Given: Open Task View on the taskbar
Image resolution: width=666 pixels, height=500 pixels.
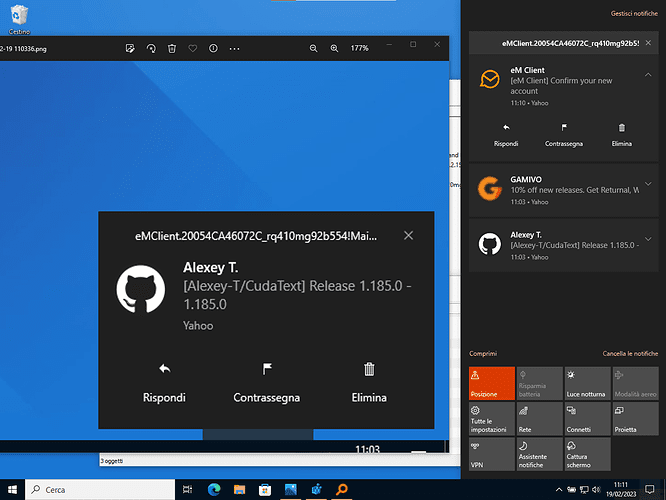Looking at the screenshot, I should (x=187, y=490).
